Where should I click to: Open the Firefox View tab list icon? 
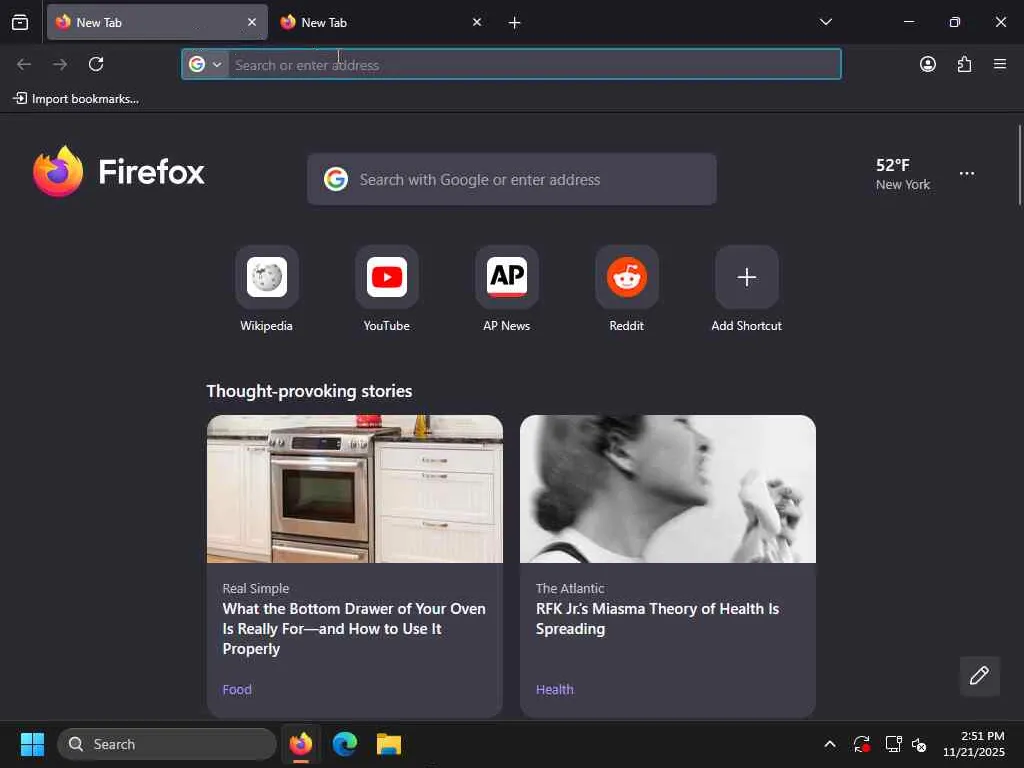tap(20, 23)
